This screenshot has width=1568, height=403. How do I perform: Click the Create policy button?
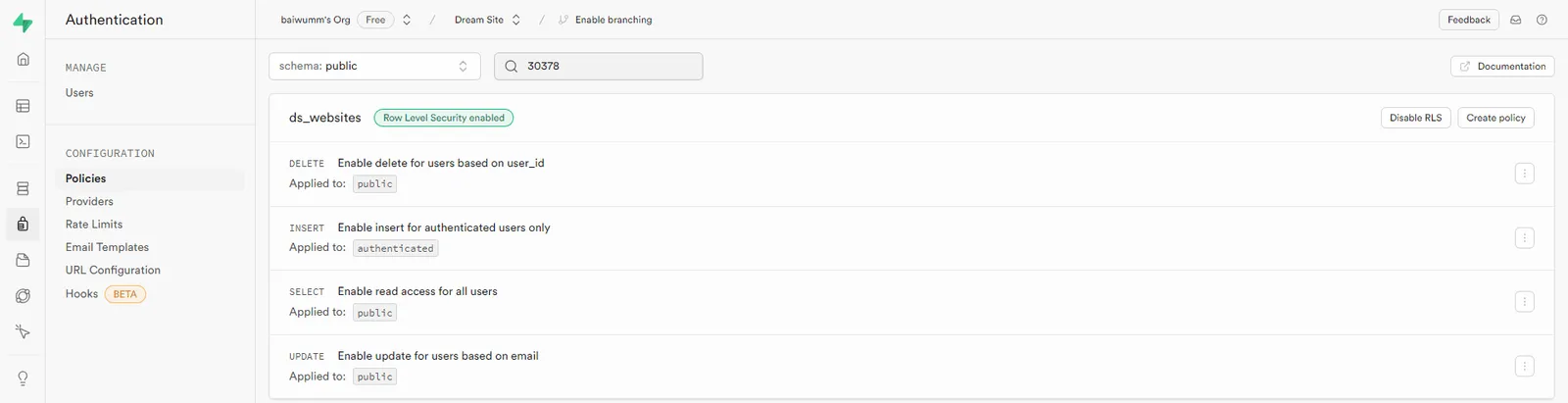[x=1495, y=118]
